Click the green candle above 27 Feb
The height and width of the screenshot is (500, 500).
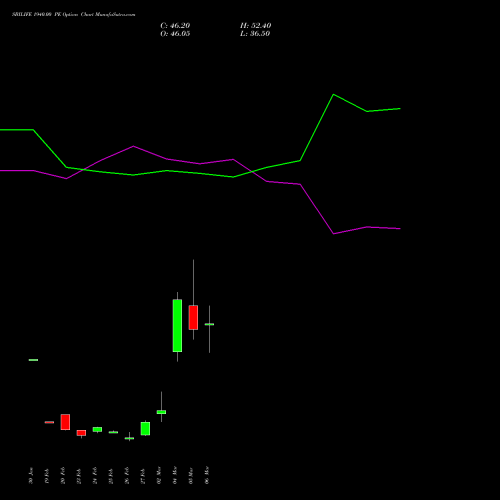145,428
